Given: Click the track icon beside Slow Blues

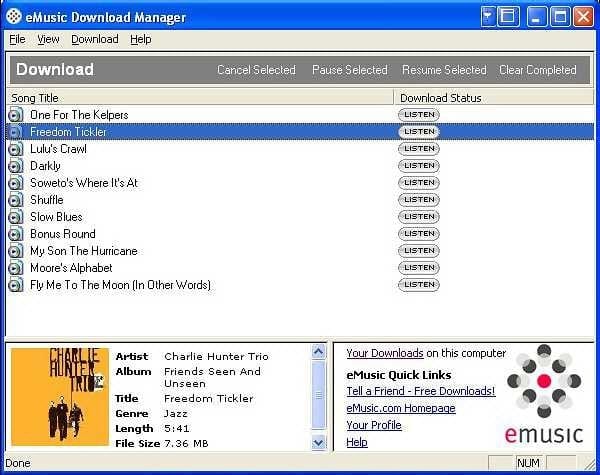Looking at the screenshot, I should pyautogui.click(x=15, y=217).
